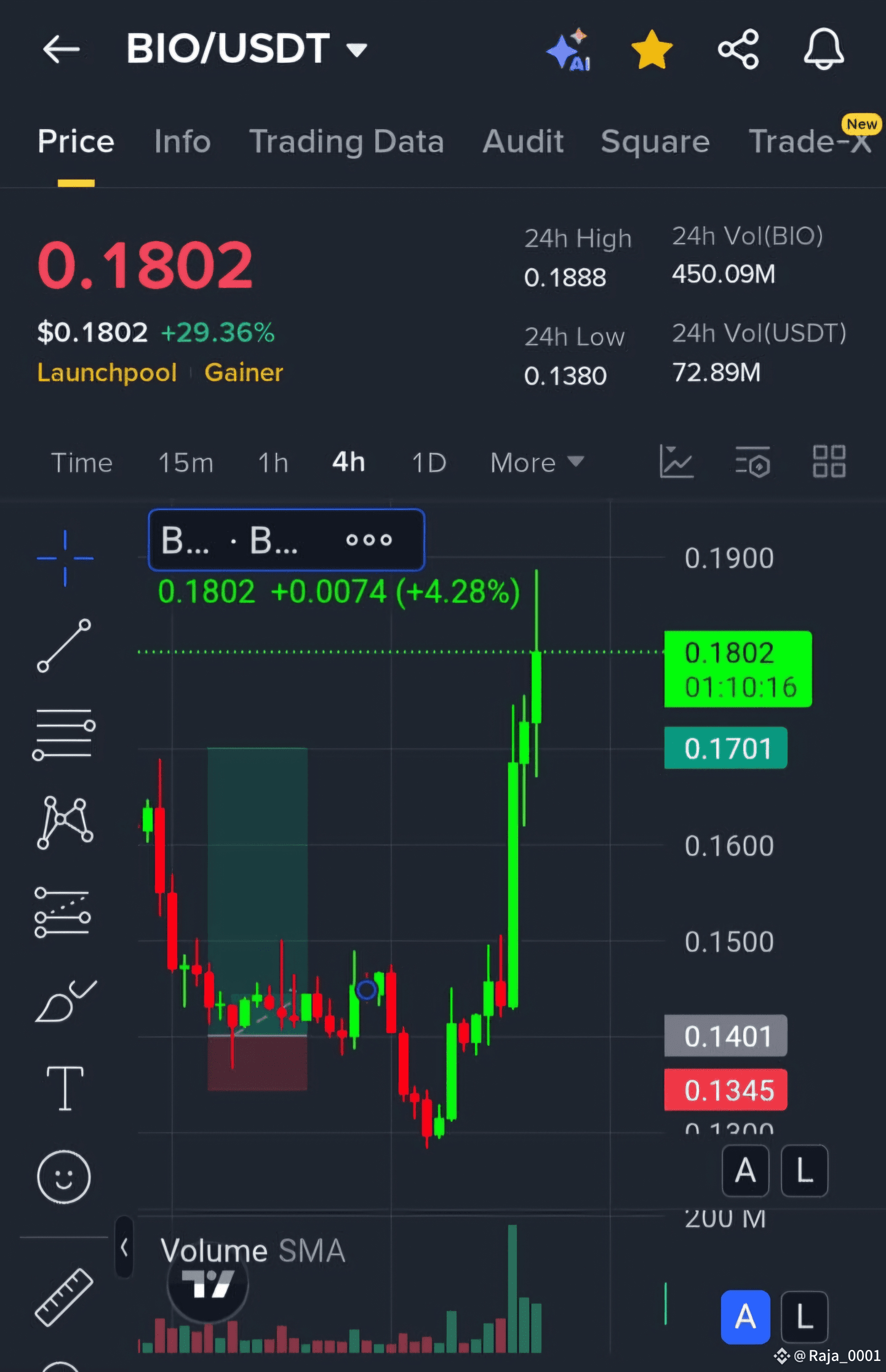Screen dimensions: 886x1372
Task: Select the ruler measure tool
Action: point(64,1297)
